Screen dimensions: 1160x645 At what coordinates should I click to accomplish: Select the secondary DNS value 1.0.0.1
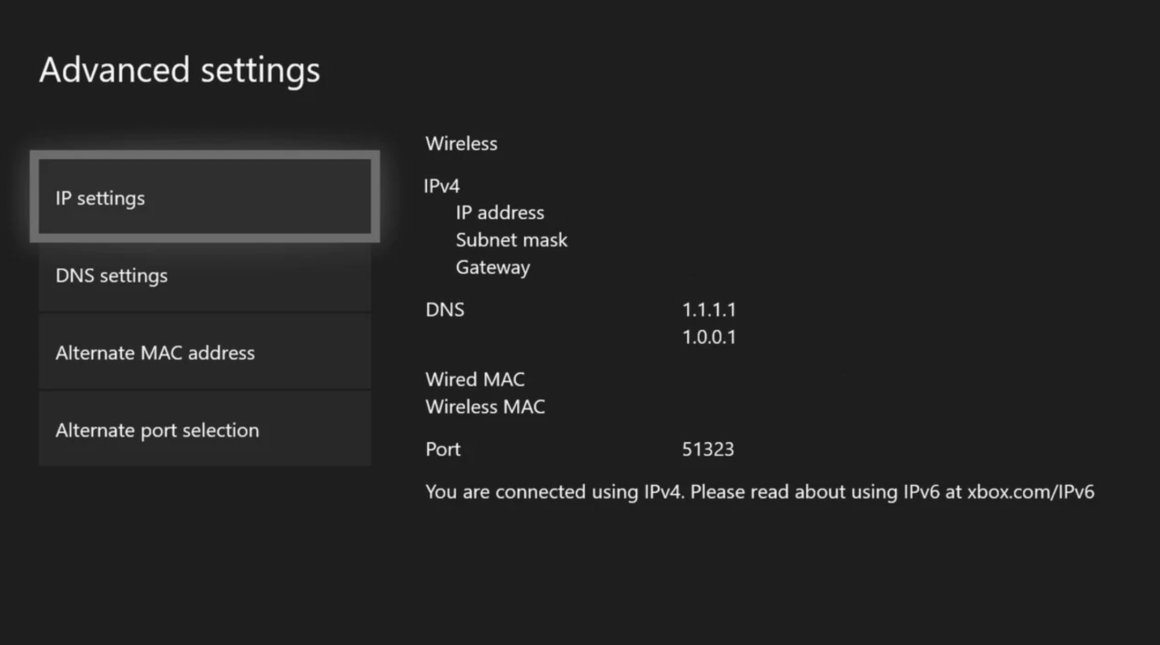tap(710, 338)
